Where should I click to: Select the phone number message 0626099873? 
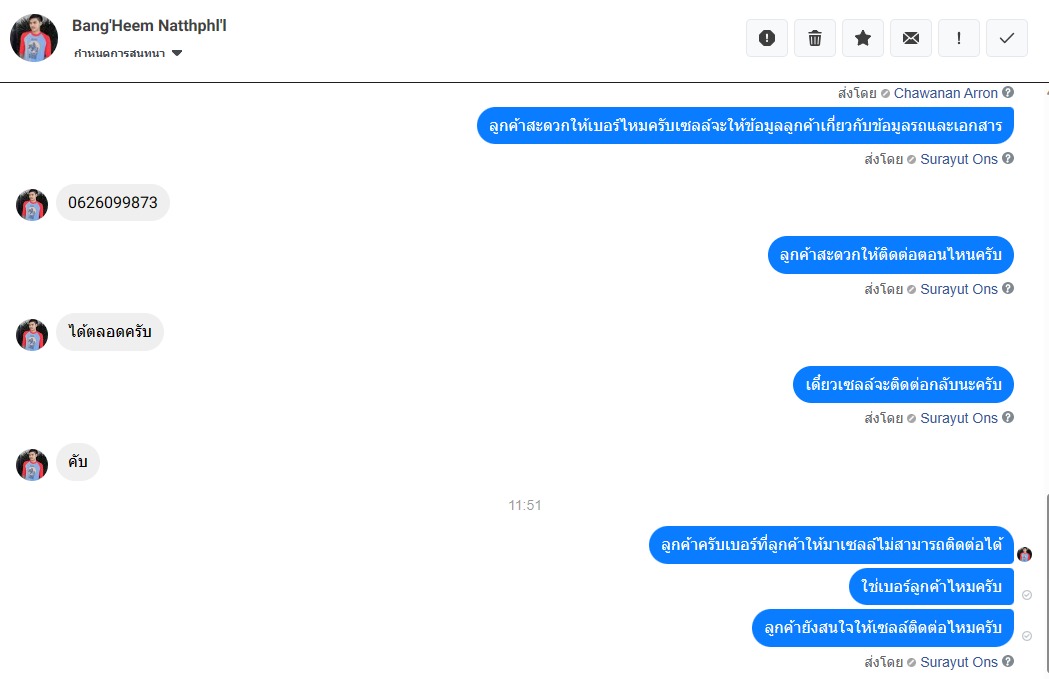pos(112,202)
